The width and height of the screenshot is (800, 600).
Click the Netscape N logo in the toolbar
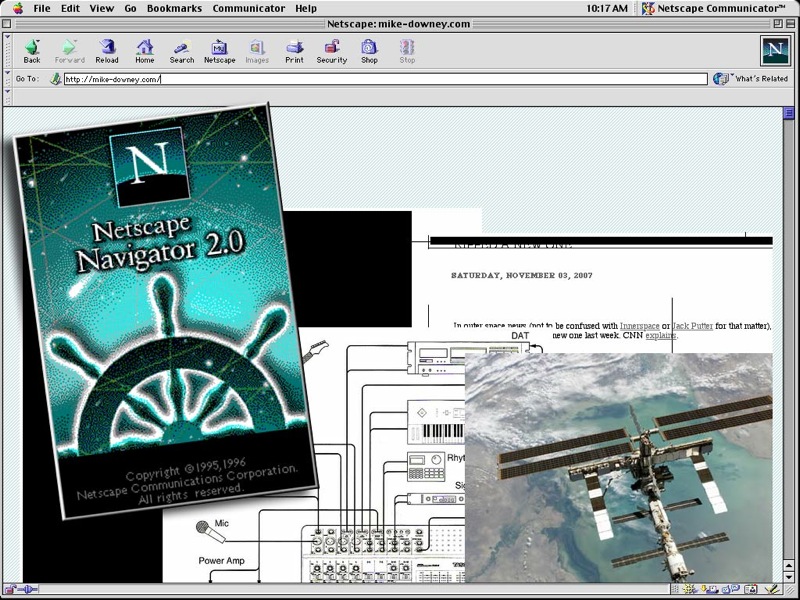775,51
